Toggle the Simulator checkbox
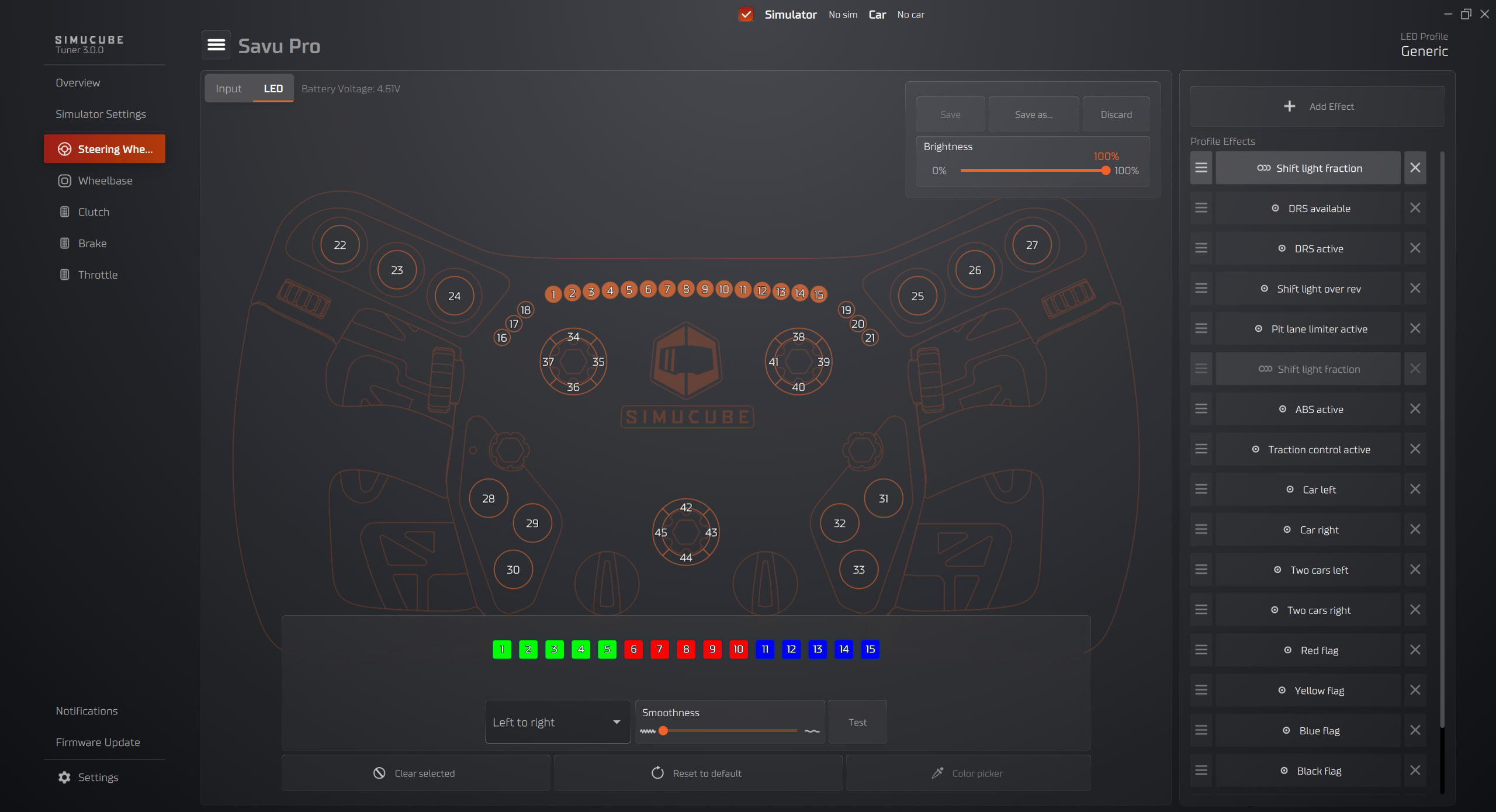The height and width of the screenshot is (812, 1496). pos(746,15)
